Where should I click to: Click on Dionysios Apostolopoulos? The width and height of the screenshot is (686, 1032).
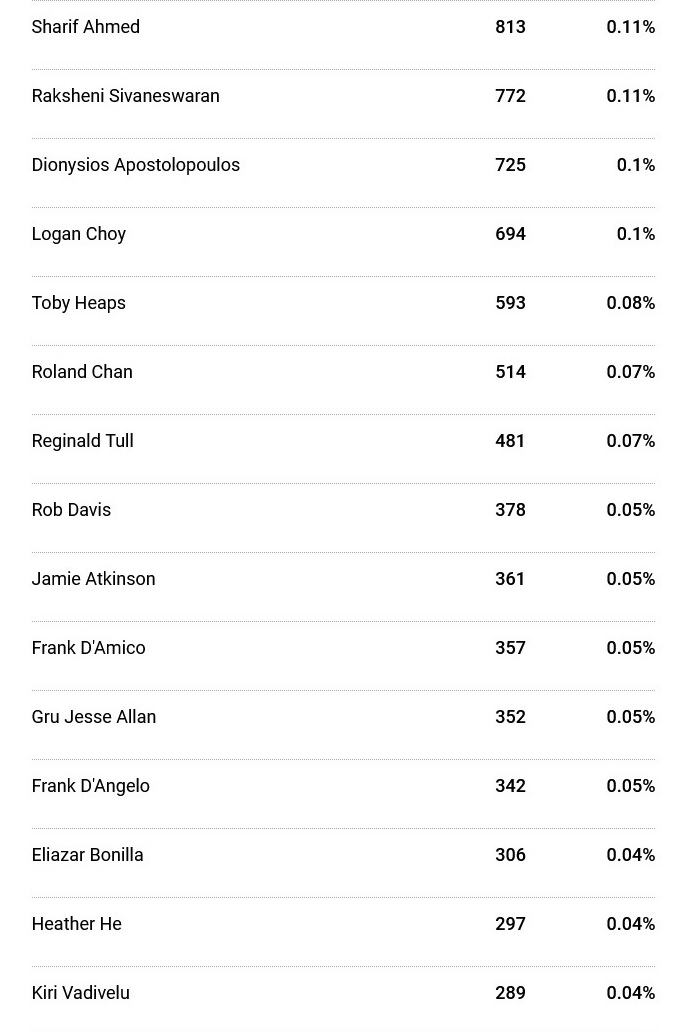coord(135,165)
